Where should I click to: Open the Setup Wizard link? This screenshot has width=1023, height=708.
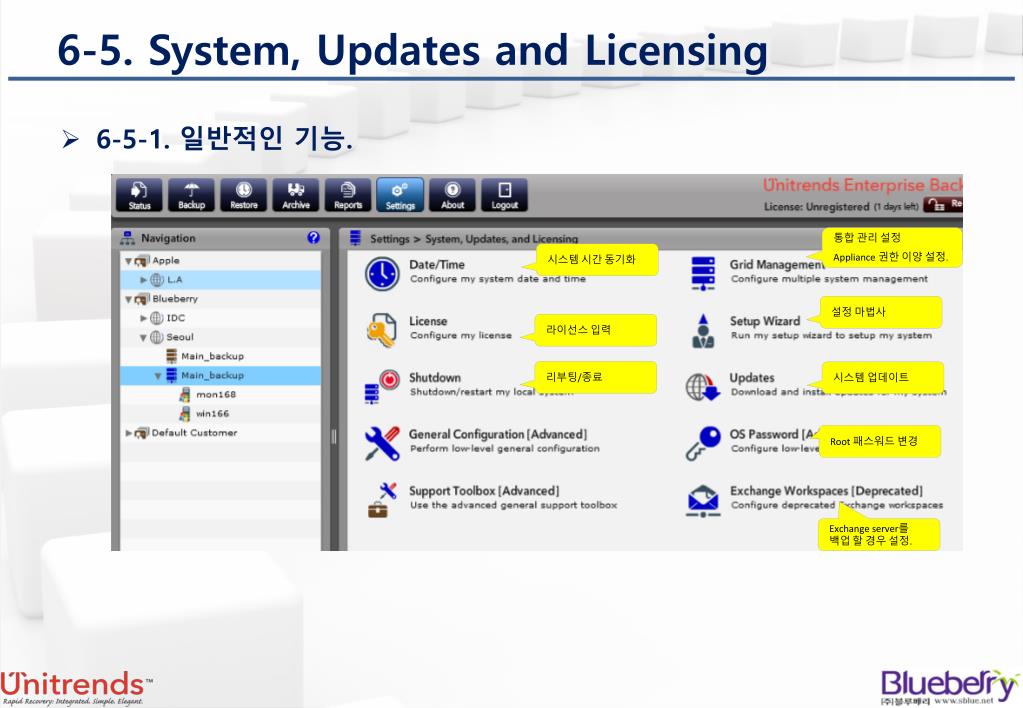pyautogui.click(x=765, y=321)
